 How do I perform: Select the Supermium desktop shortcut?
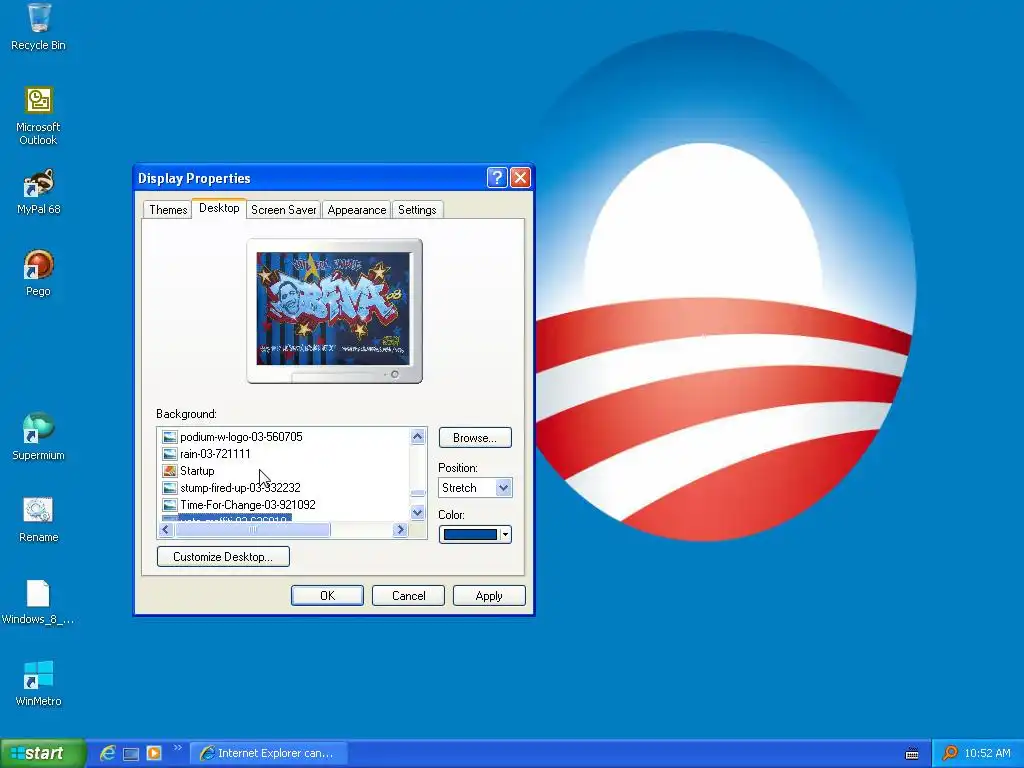(39, 437)
